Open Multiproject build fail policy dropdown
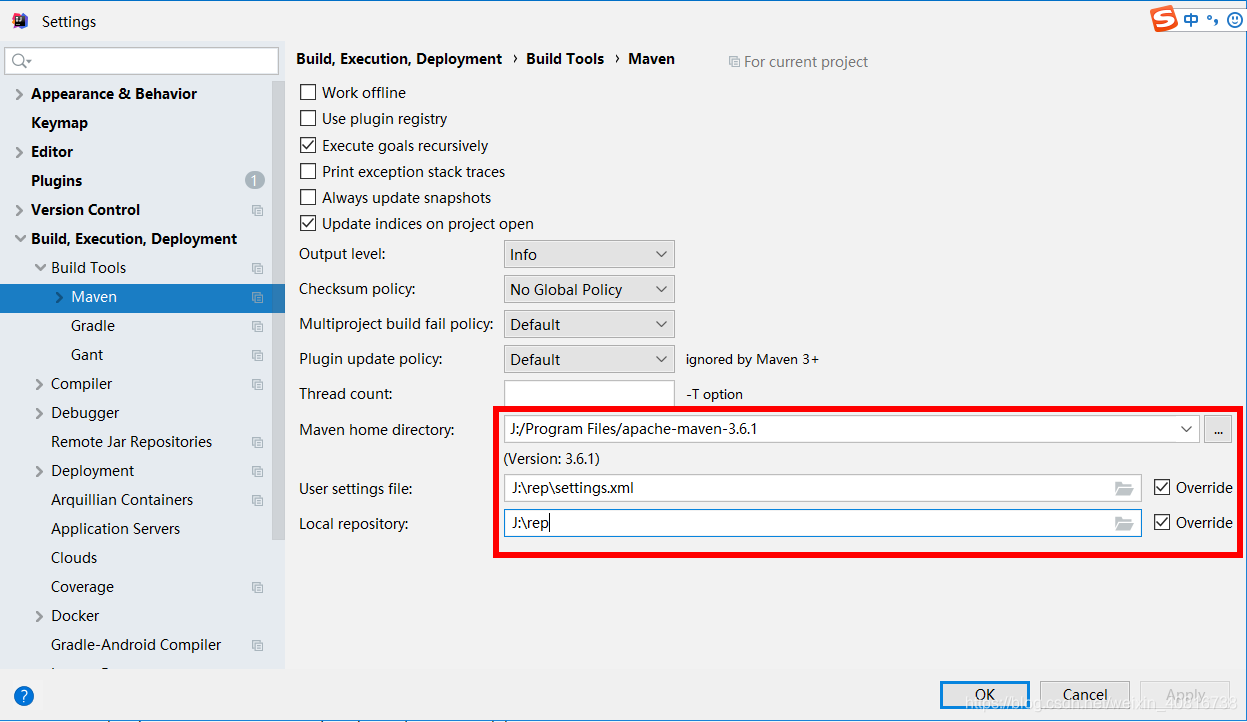This screenshot has width=1247, height=722. [589, 324]
